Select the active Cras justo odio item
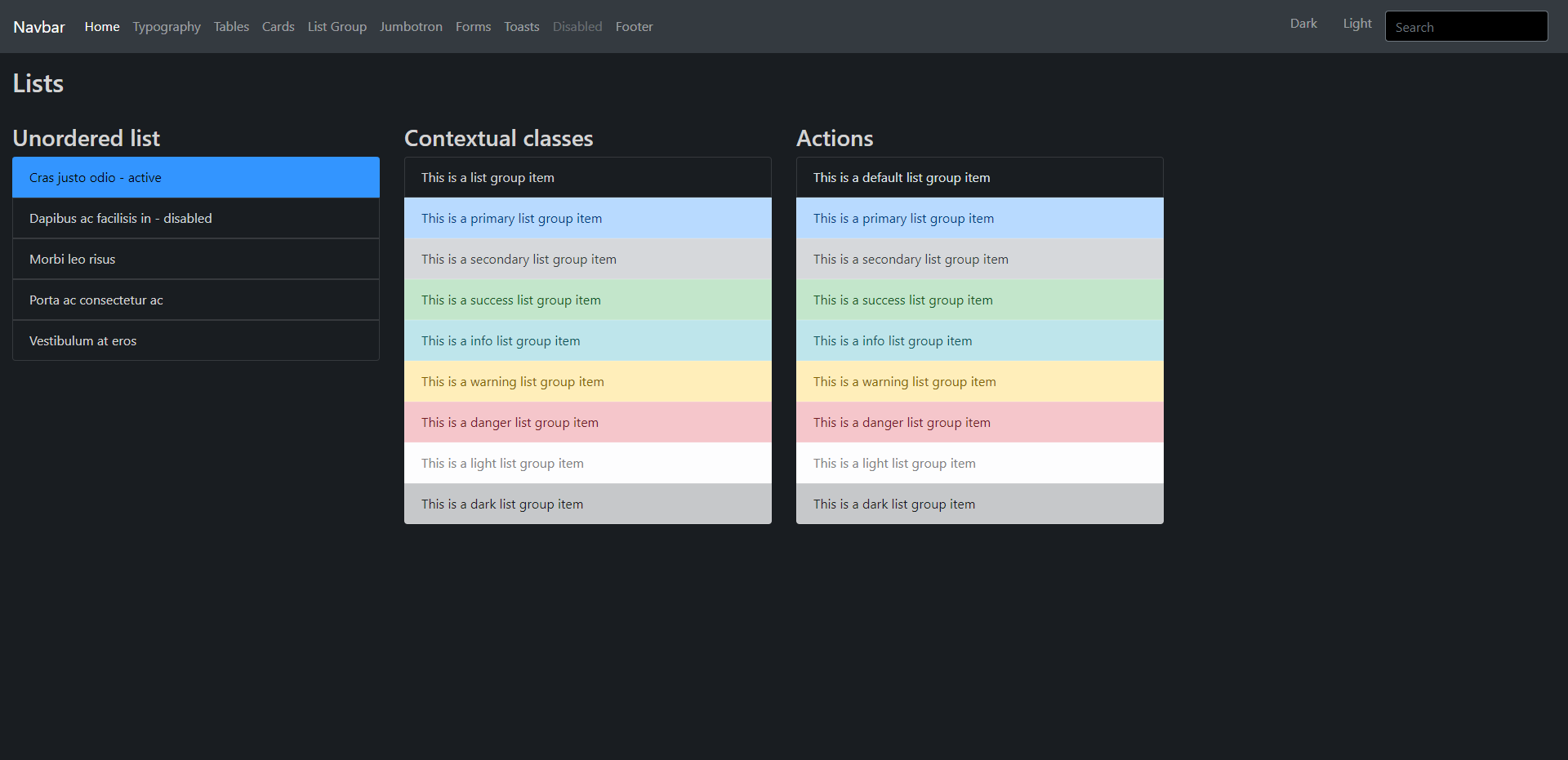Image resolution: width=1568 pixels, height=760 pixels. [196, 177]
